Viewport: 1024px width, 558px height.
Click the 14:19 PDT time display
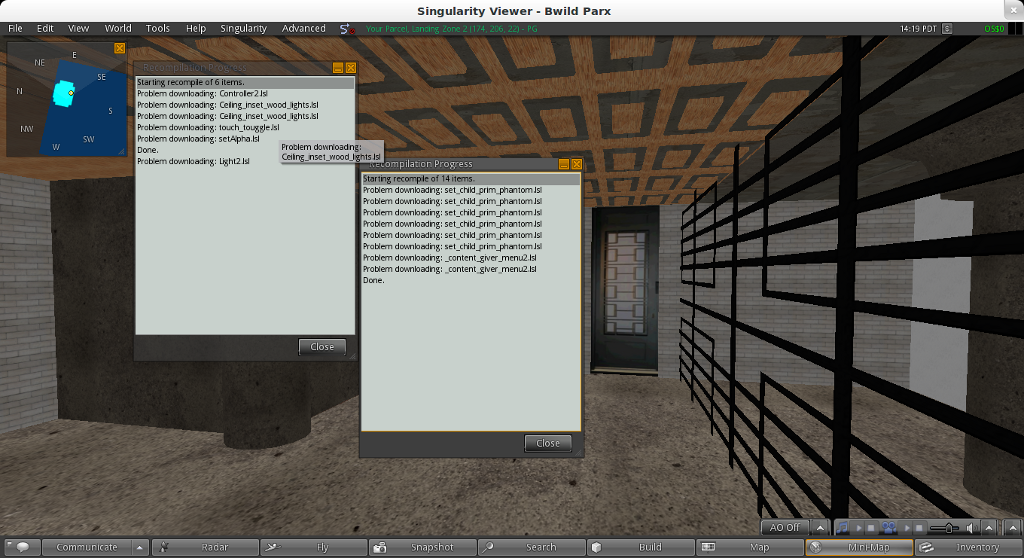point(918,29)
